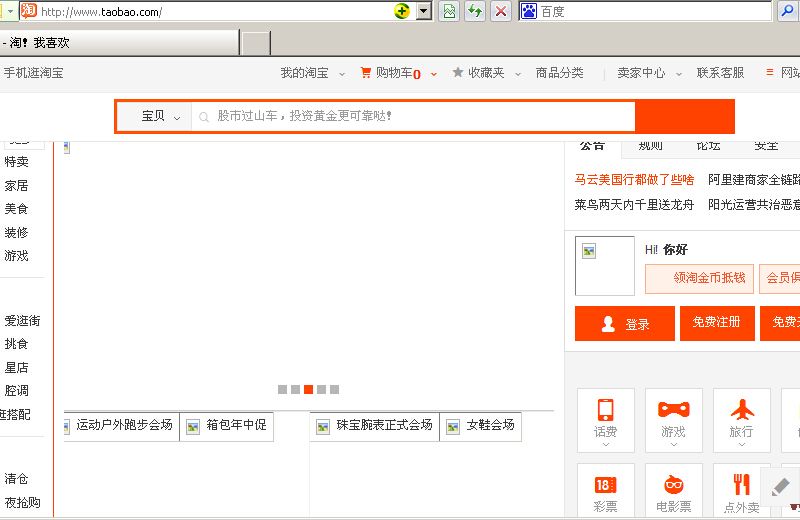800x520 pixels.
Task: Click the shopping cart icon
Action: pyautogui.click(x=365, y=73)
